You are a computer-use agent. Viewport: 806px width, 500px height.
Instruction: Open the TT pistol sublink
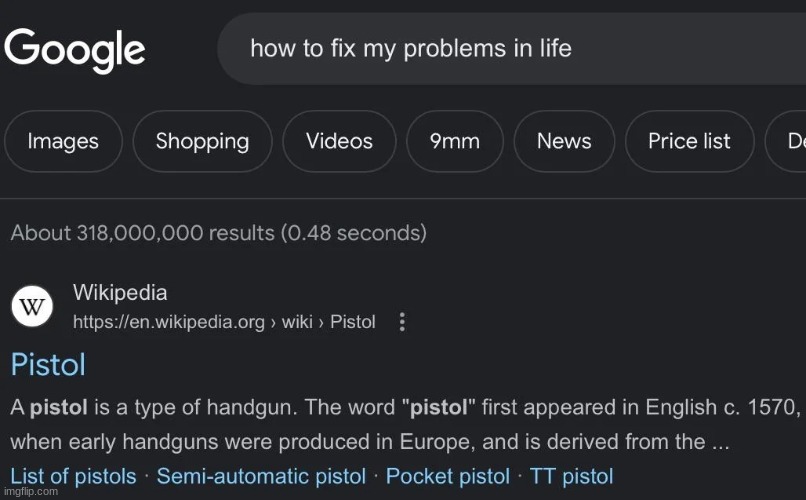(x=571, y=476)
